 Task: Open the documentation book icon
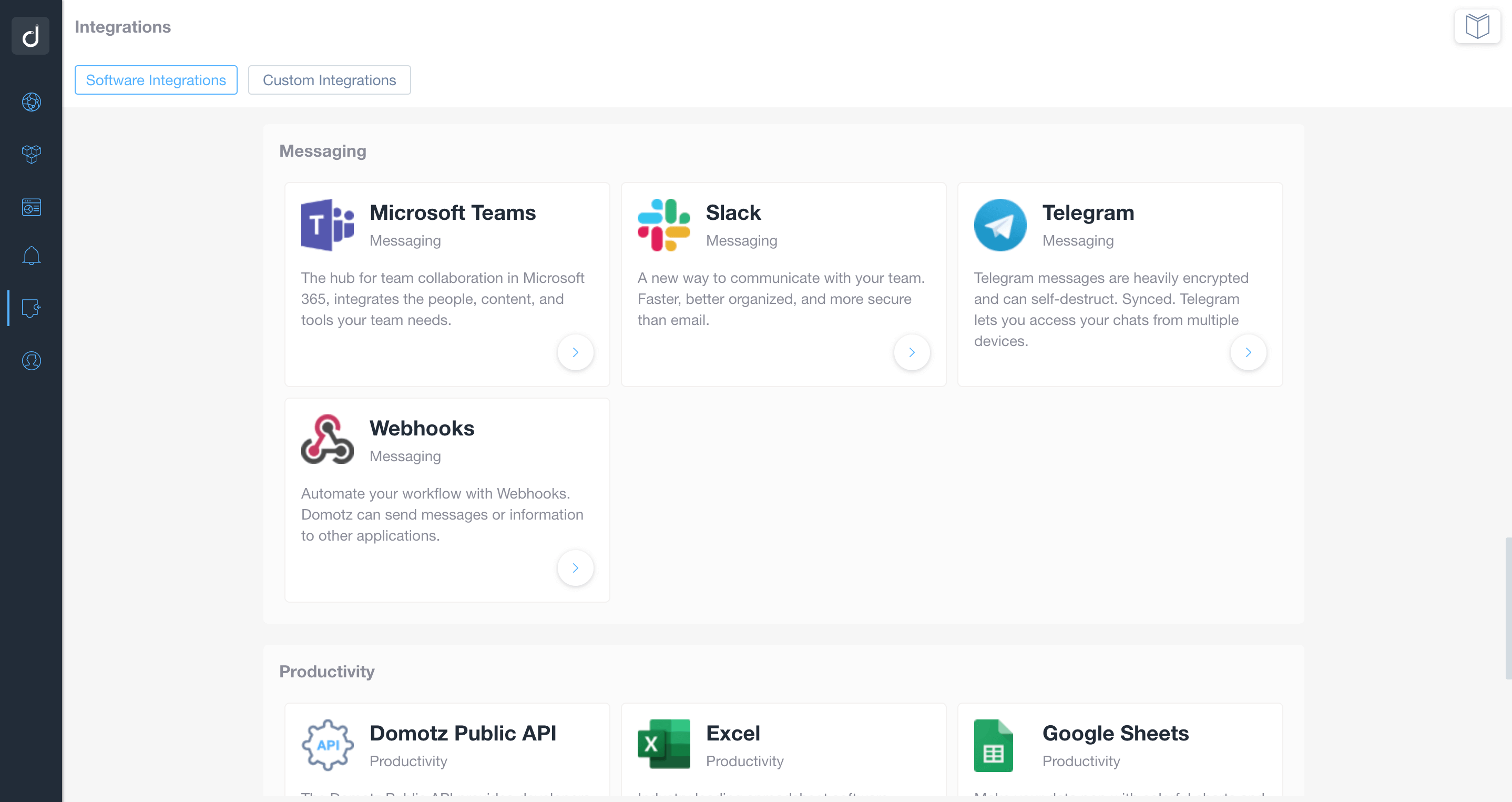[x=1477, y=26]
